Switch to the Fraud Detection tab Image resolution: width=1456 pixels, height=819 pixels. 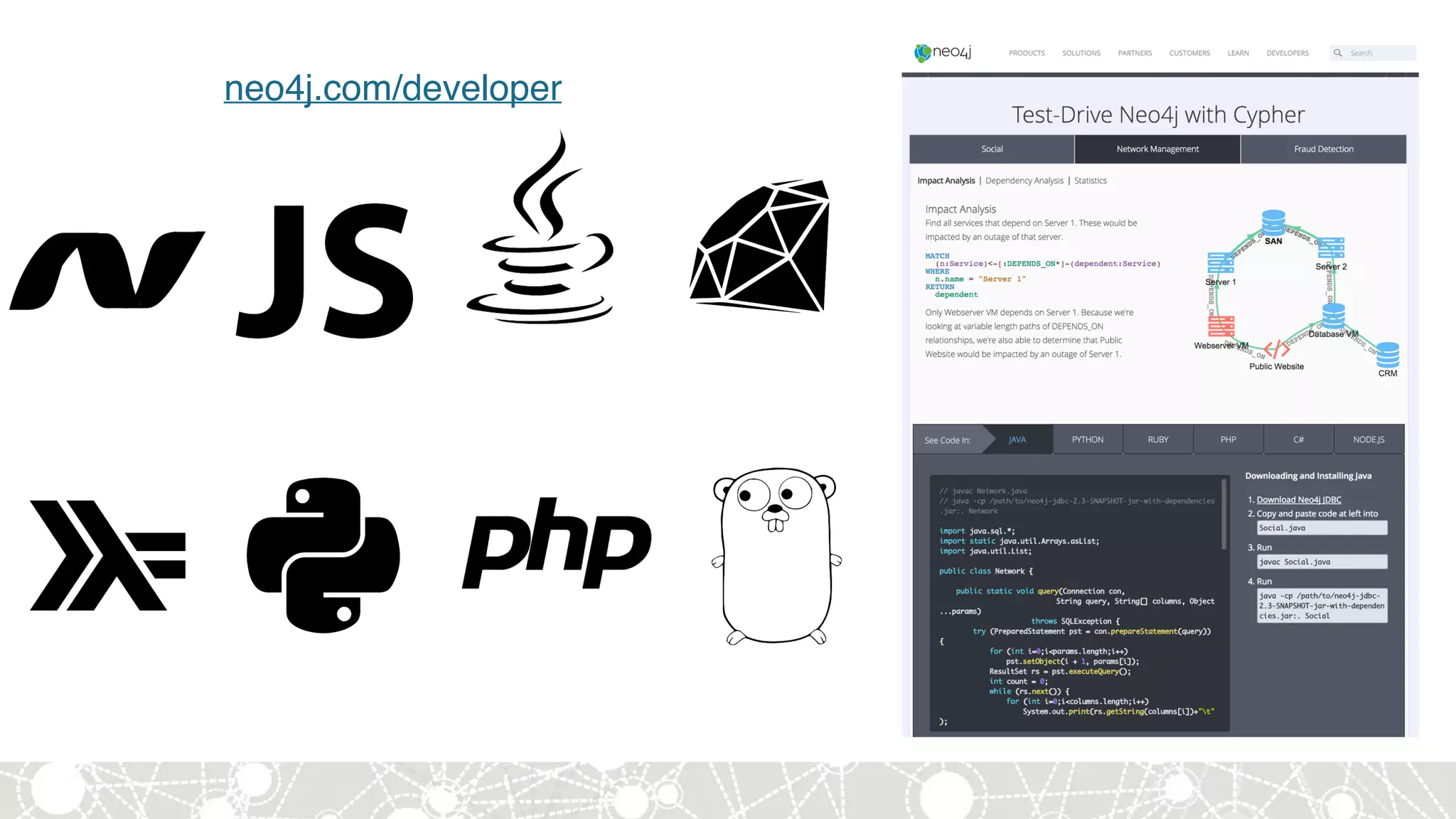[x=1323, y=149]
